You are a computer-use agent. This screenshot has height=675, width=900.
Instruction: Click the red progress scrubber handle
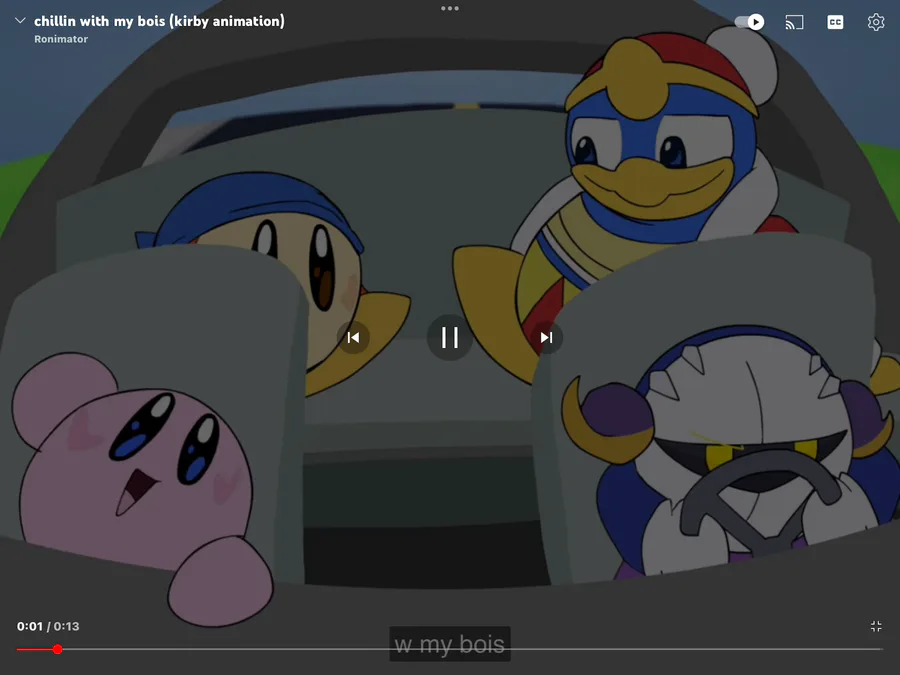57,649
